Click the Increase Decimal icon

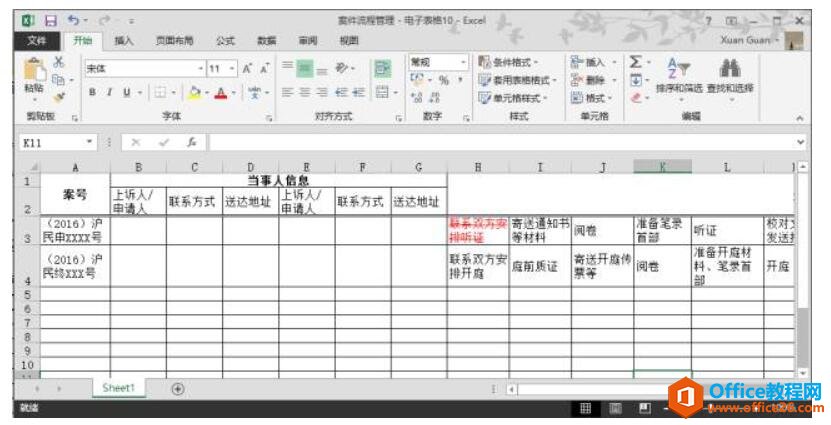417,98
